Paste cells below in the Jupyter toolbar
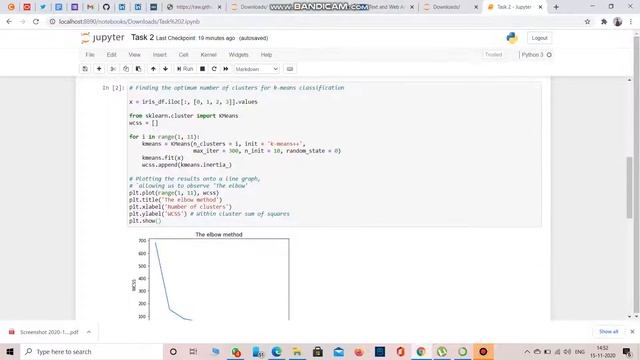This screenshot has height=360, width=640. [x=138, y=69]
